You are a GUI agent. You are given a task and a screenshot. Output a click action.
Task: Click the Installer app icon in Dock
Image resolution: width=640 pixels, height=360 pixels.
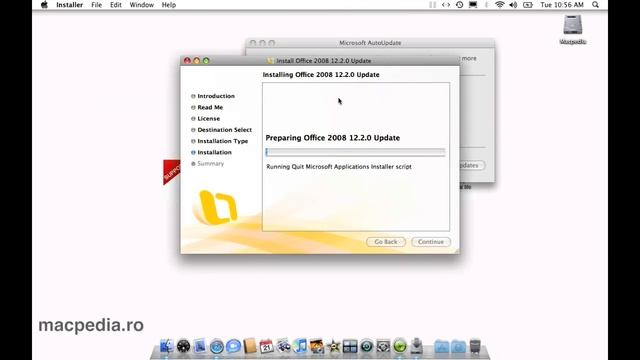point(416,346)
